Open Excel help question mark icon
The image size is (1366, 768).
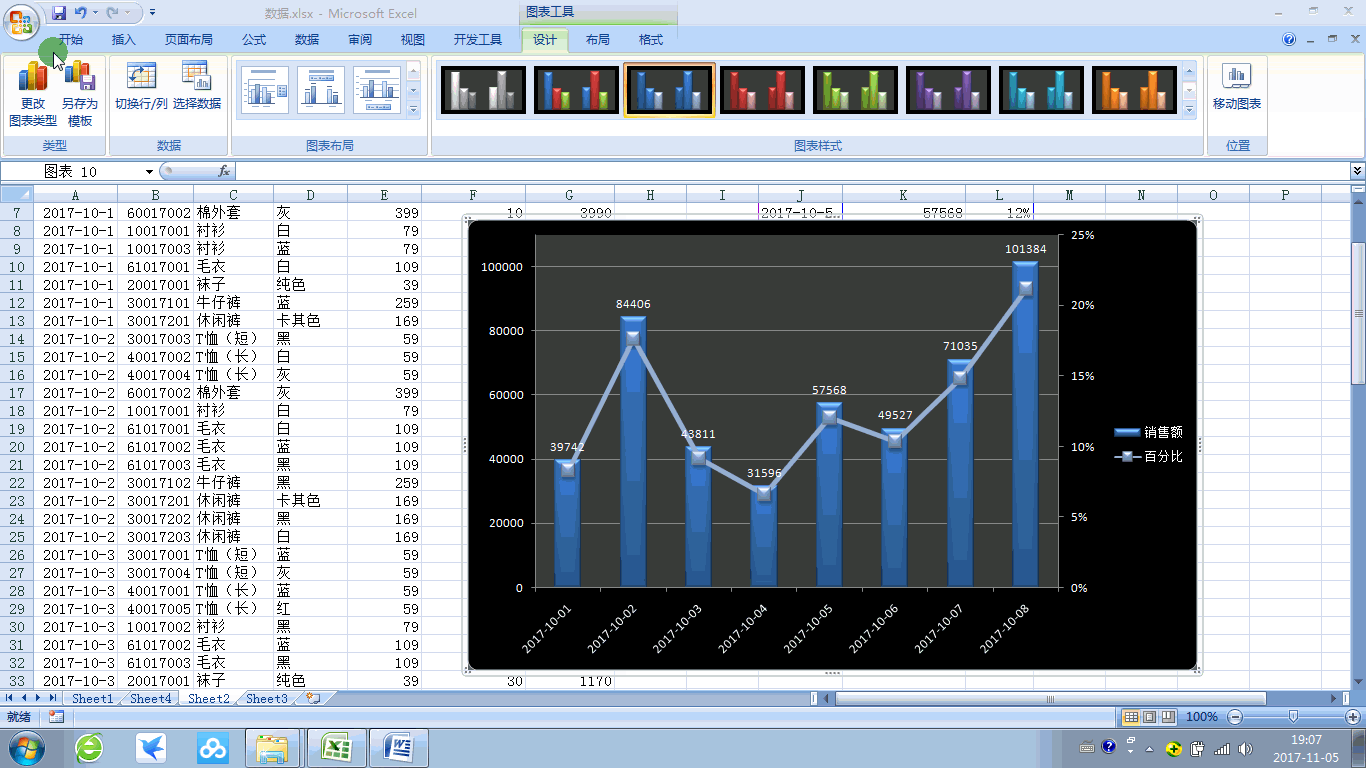coord(1289,39)
